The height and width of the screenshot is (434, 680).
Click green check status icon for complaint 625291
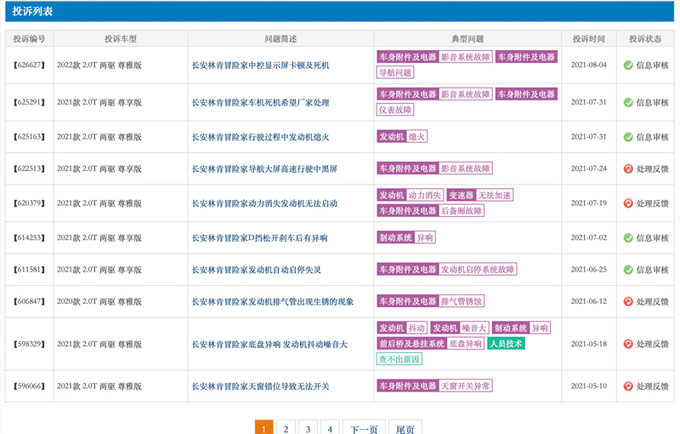(x=628, y=102)
